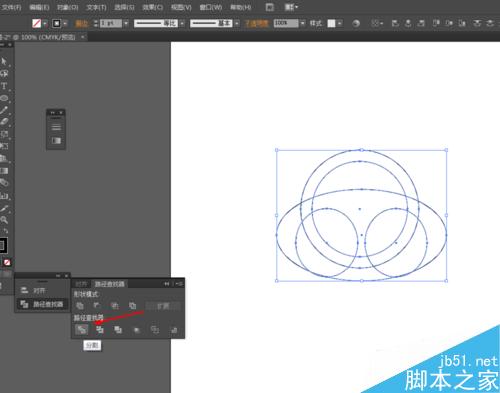Open the Window (窗口) menu
This screenshot has height=393, width=500.
coord(211,7)
